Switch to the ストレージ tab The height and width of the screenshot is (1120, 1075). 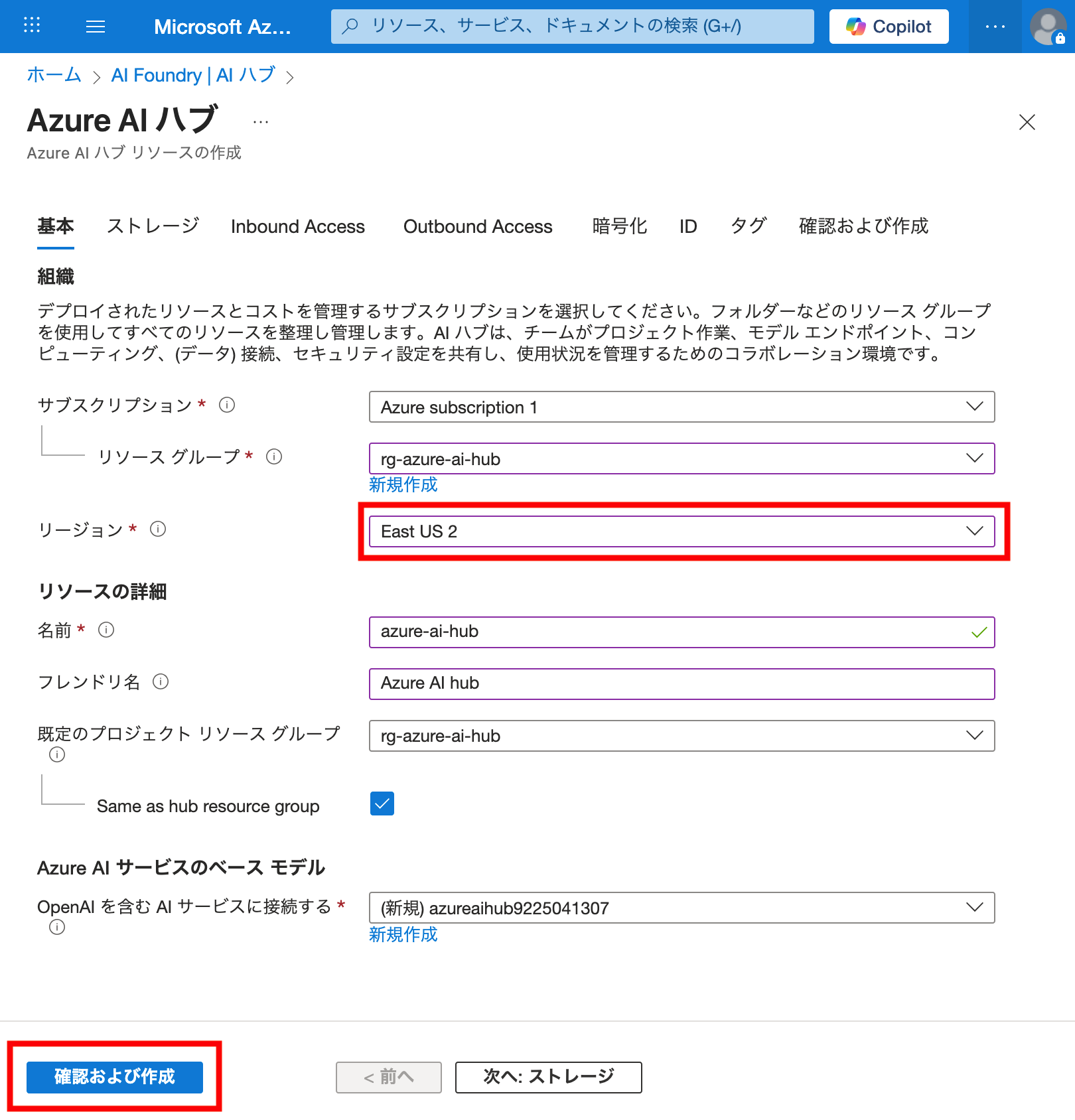pos(153,226)
